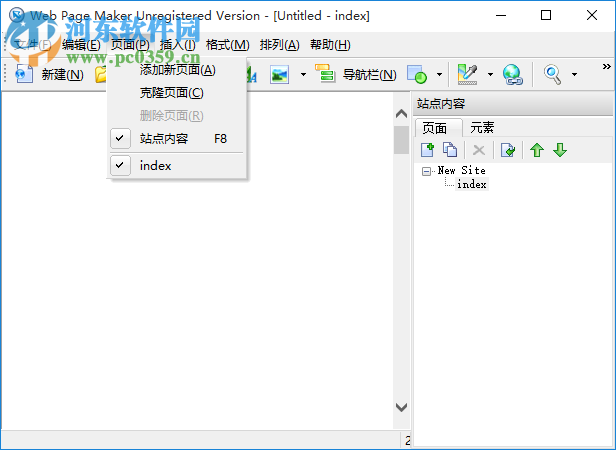Image resolution: width=616 pixels, height=450 pixels.
Task: Open the 格式(M) menu
Action: point(227,45)
